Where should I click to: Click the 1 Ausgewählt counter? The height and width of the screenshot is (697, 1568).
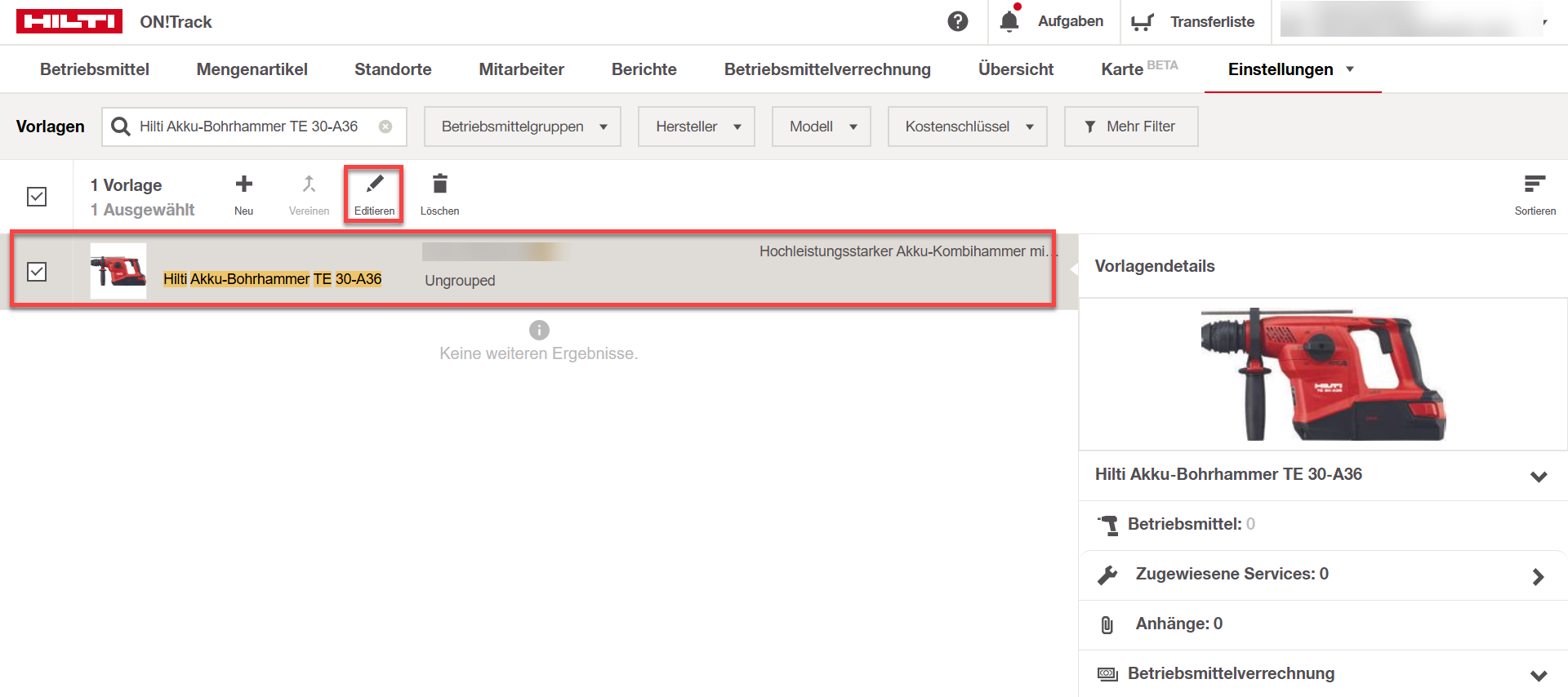click(143, 210)
